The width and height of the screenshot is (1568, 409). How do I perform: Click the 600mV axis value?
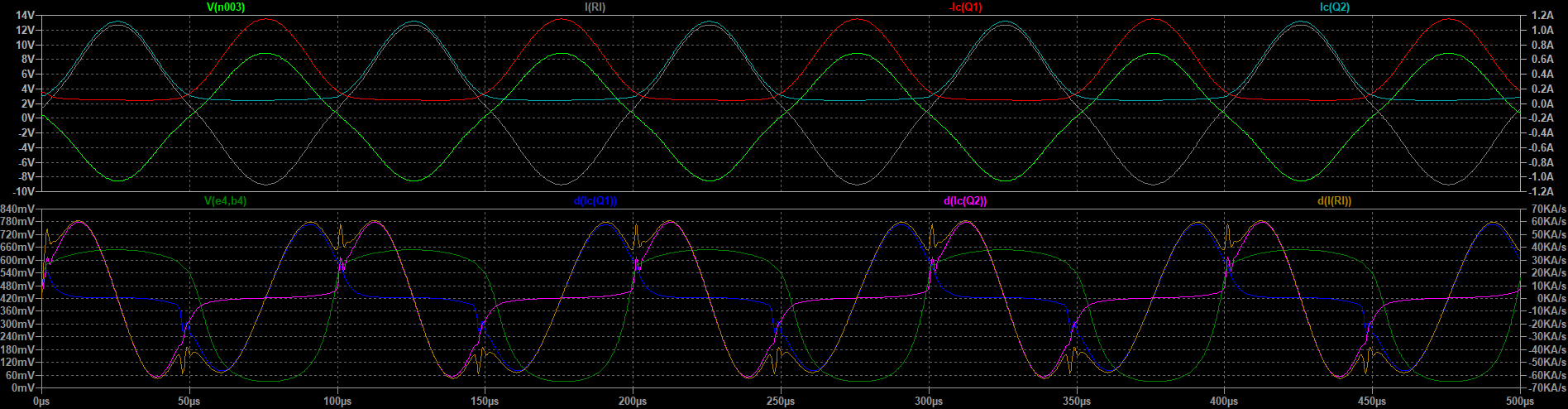point(18,260)
